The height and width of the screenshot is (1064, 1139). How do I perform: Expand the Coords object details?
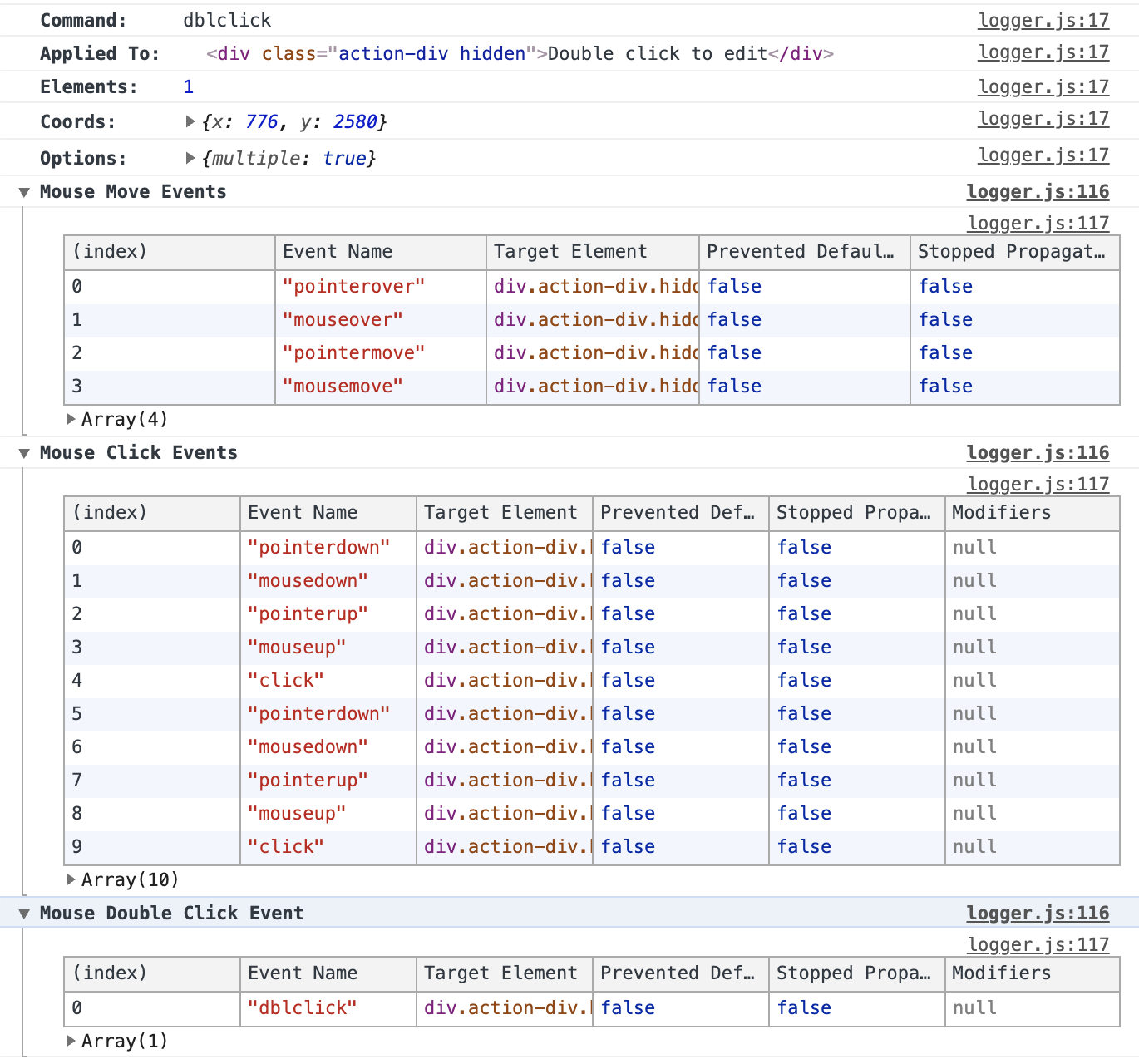(x=190, y=121)
